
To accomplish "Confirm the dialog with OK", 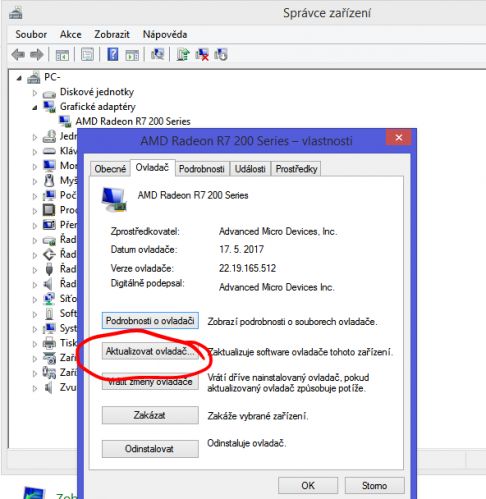I will click(x=308, y=485).
